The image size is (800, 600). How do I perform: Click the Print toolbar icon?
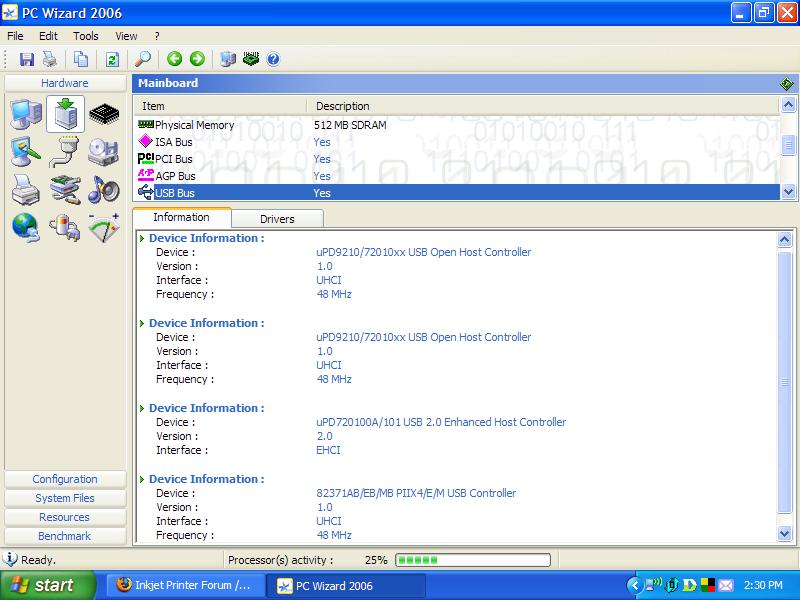pos(49,59)
